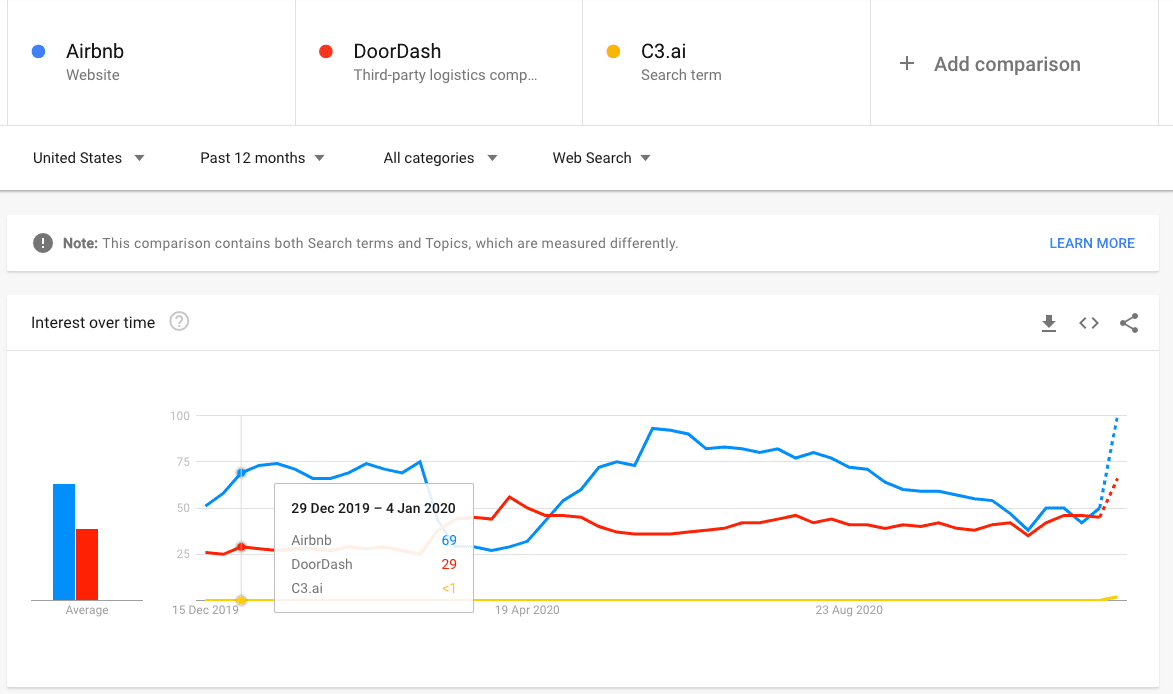Image resolution: width=1173 pixels, height=694 pixels.
Task: Open the help icon beside Interest over time
Action: tap(179, 322)
